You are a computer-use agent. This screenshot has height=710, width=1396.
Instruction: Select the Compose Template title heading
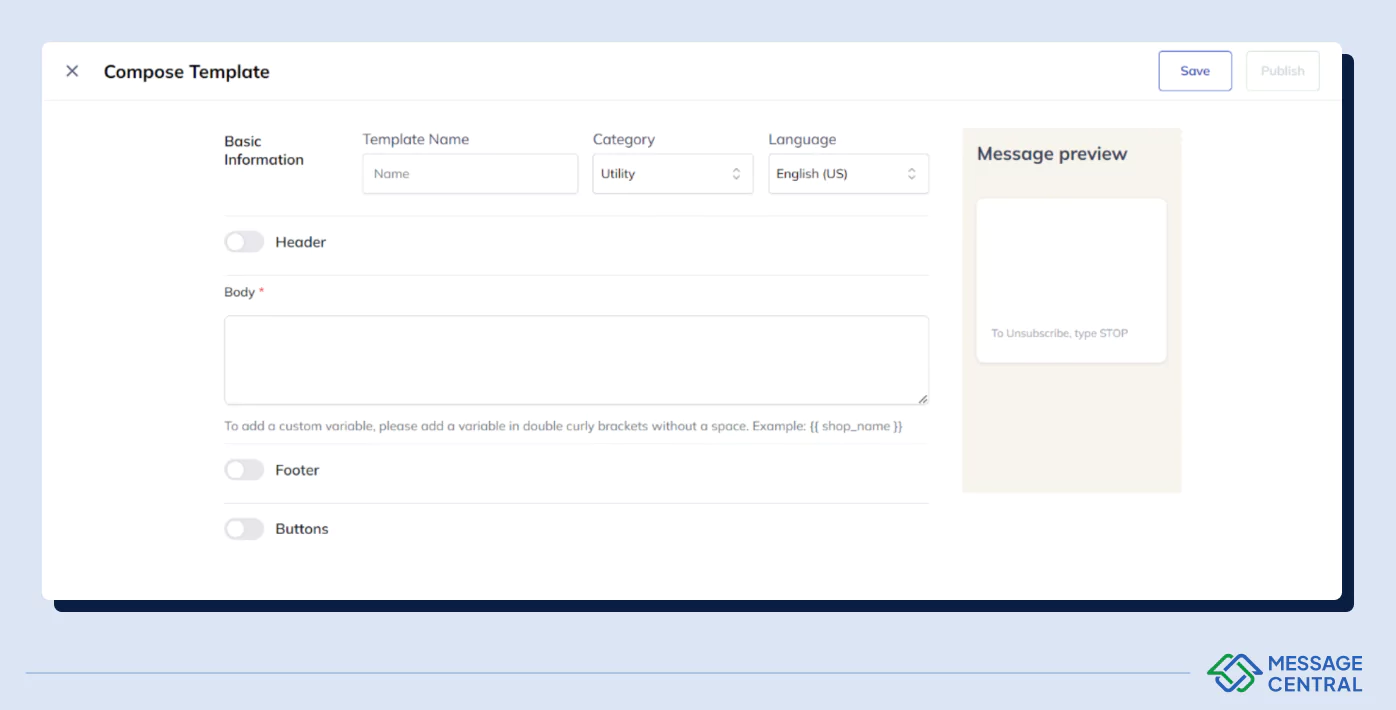pos(186,71)
